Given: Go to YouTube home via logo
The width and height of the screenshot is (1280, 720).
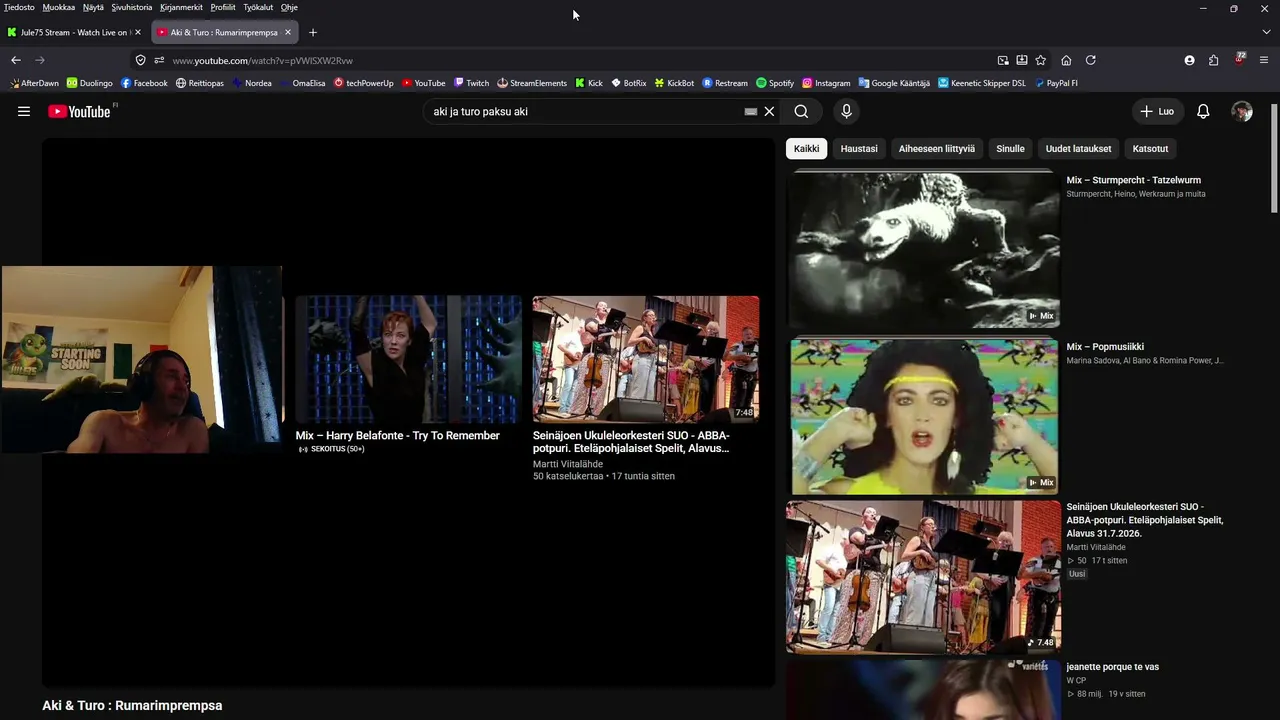Looking at the screenshot, I should click(80, 111).
